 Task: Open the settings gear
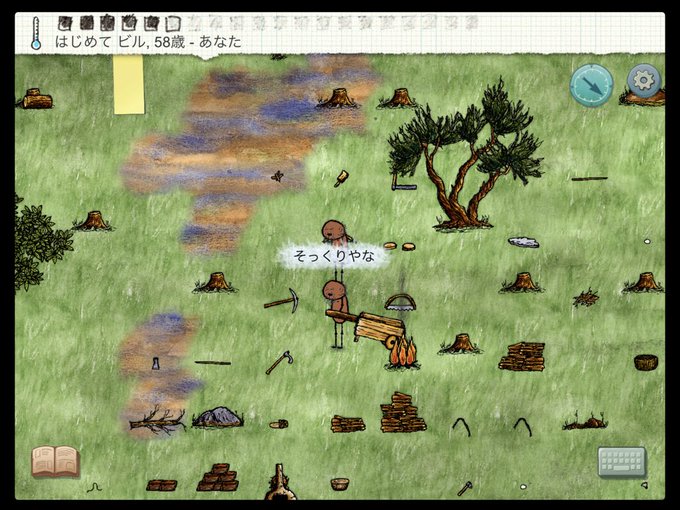tap(644, 80)
